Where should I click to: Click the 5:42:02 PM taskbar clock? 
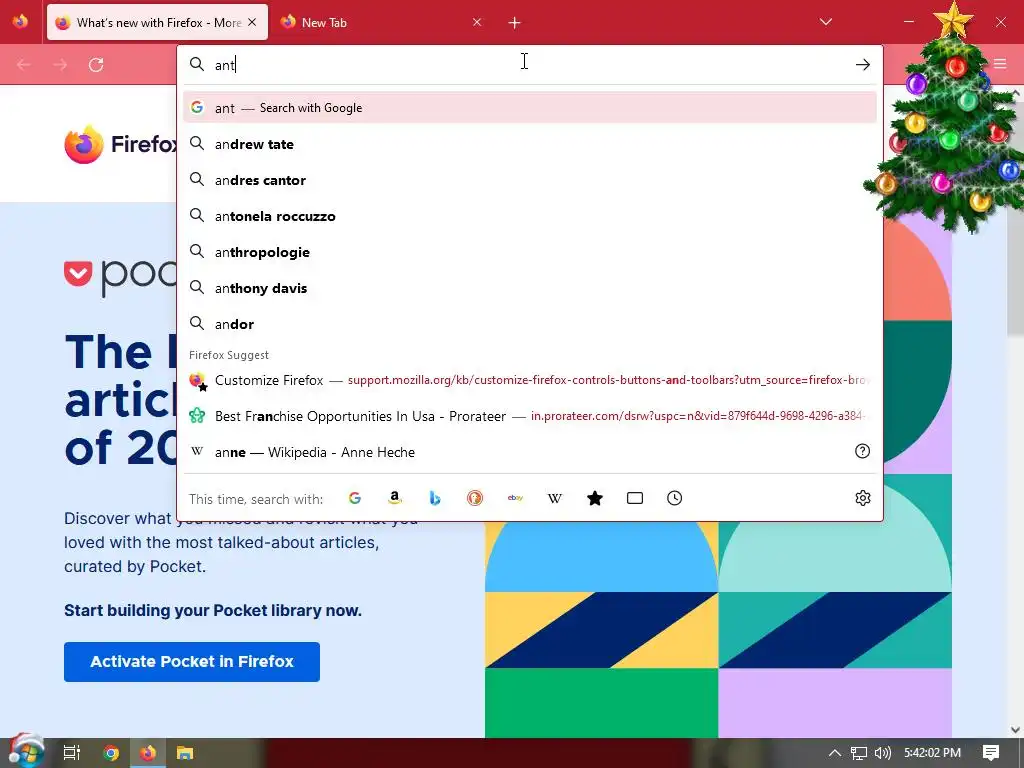(x=932, y=753)
